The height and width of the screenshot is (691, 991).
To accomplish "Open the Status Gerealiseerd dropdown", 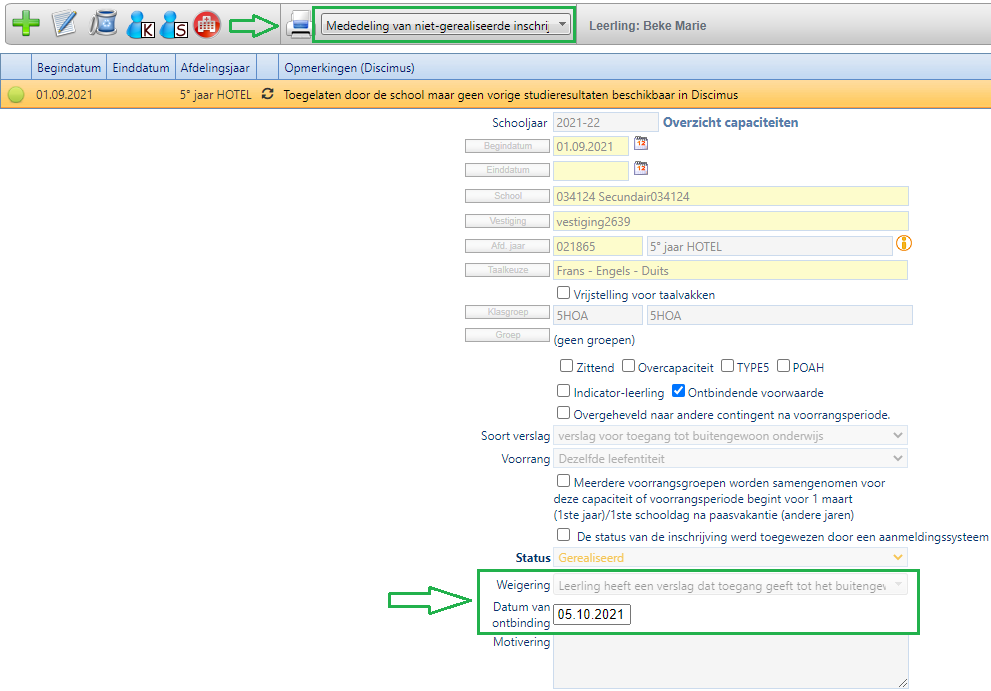I will (730, 558).
